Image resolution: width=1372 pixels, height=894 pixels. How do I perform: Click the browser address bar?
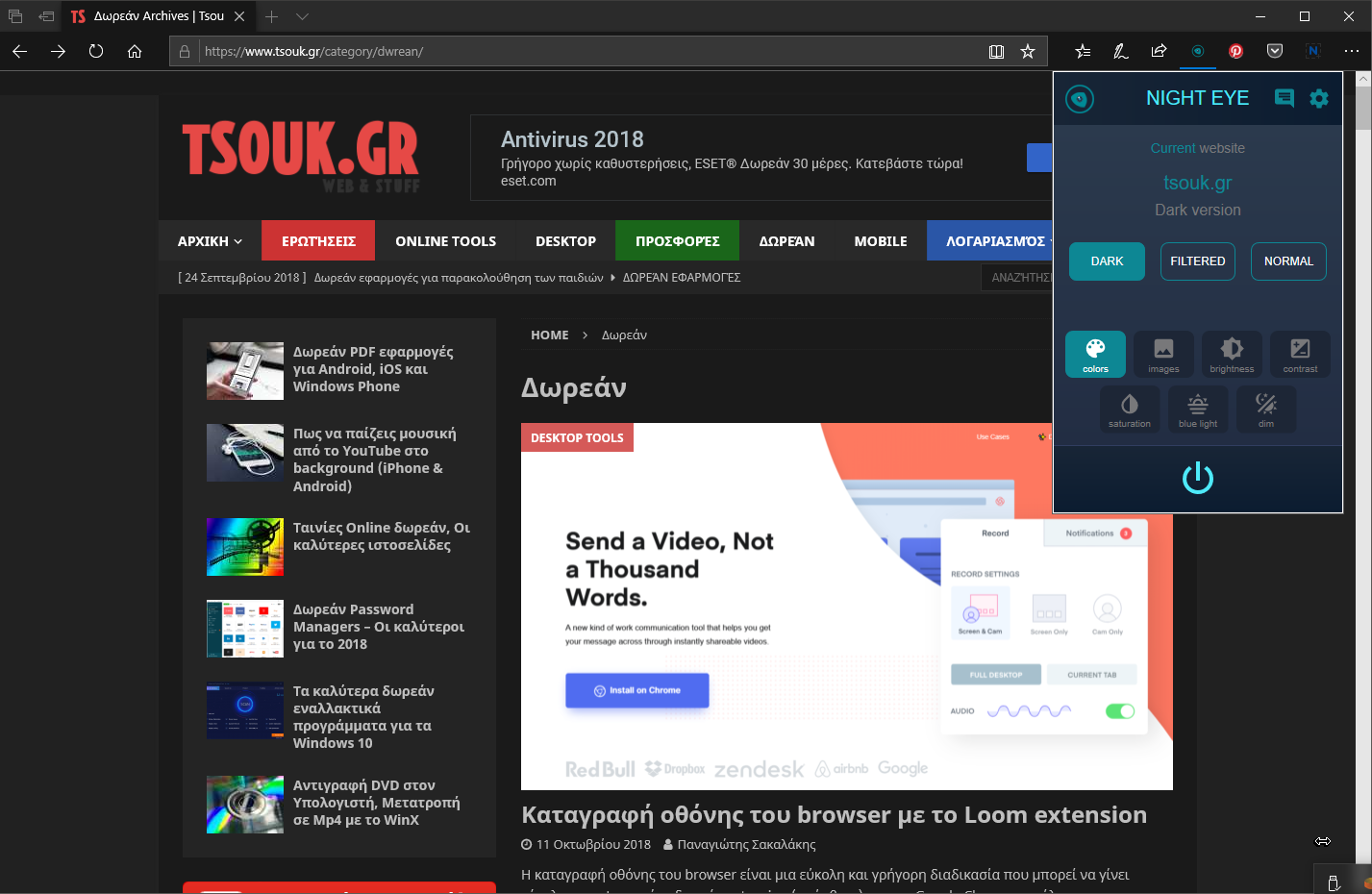point(577,51)
